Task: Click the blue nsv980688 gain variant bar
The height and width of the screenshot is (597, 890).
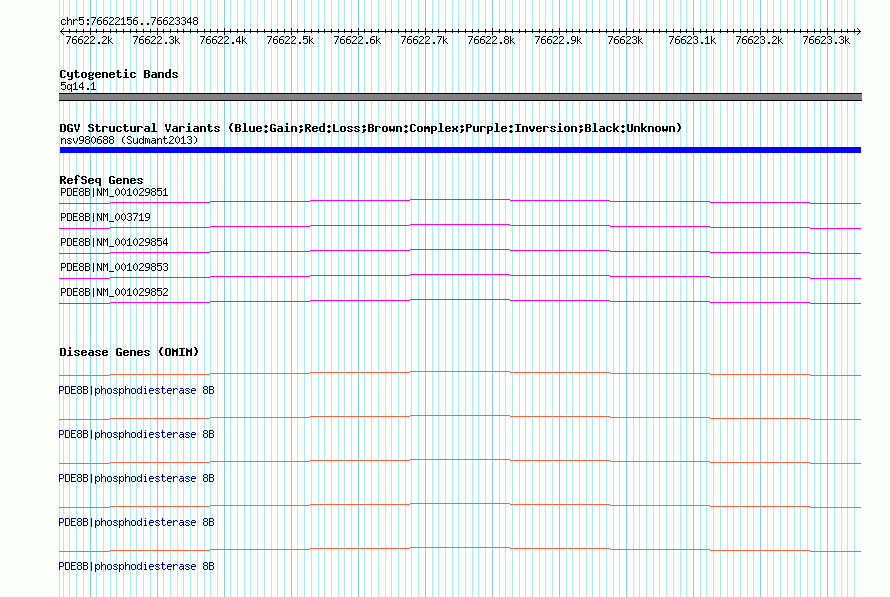Action: [460, 150]
